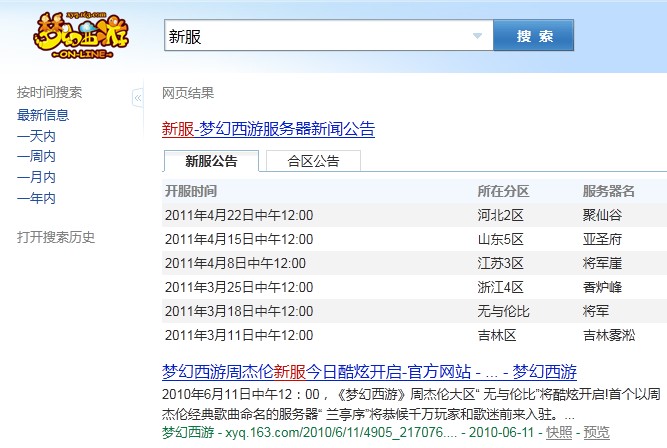Click the 河北2区 zone cell

coord(501,215)
